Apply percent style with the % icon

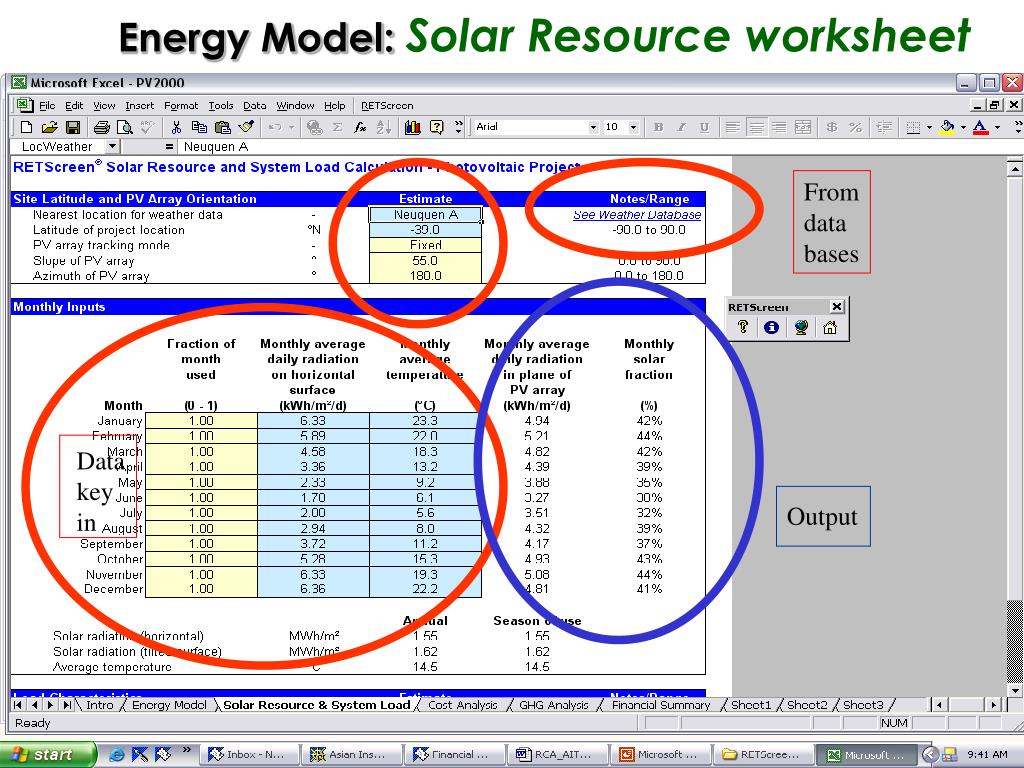(x=855, y=127)
